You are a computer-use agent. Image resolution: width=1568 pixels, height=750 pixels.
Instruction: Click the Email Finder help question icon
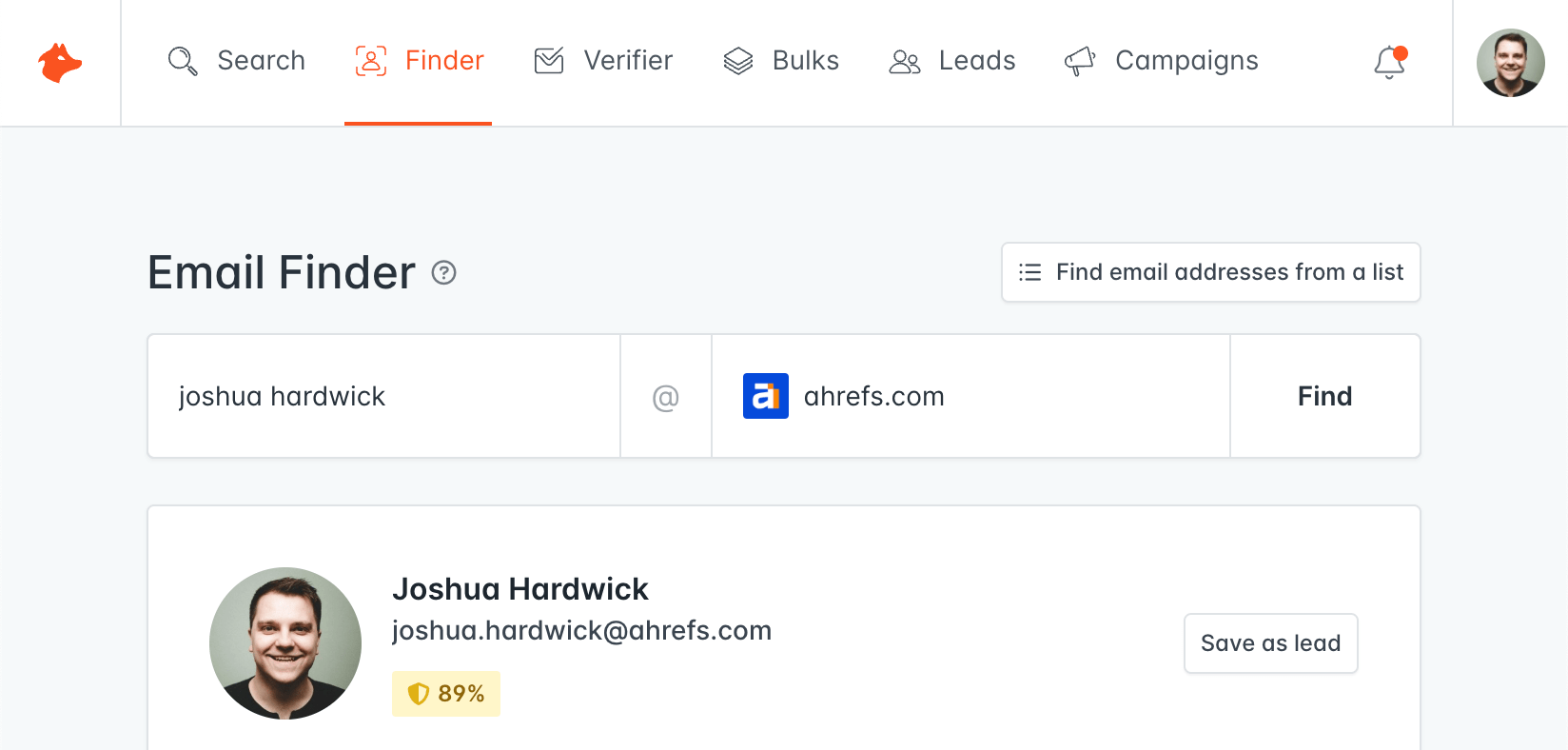pyautogui.click(x=444, y=273)
